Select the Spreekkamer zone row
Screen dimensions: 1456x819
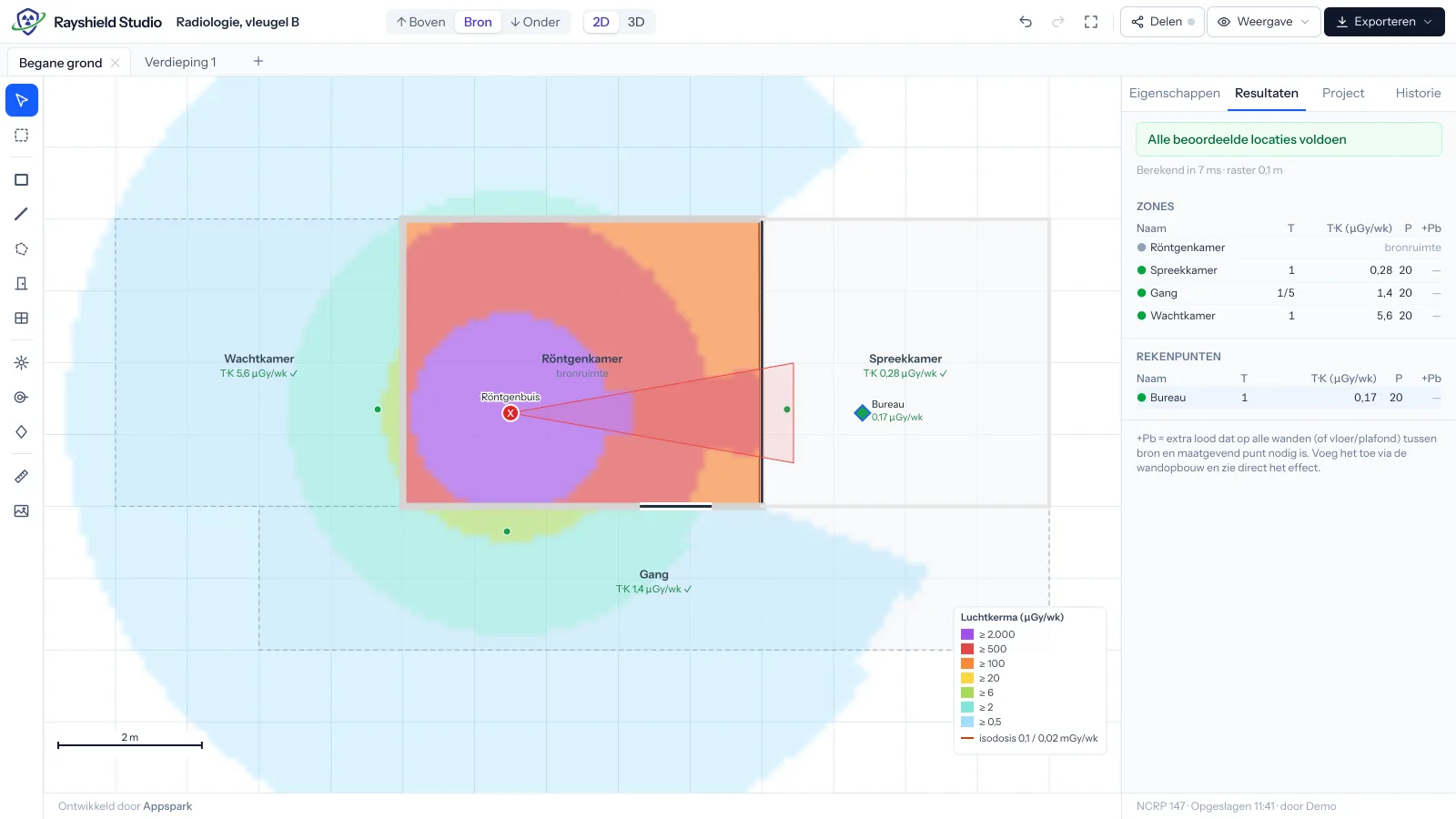(1289, 270)
